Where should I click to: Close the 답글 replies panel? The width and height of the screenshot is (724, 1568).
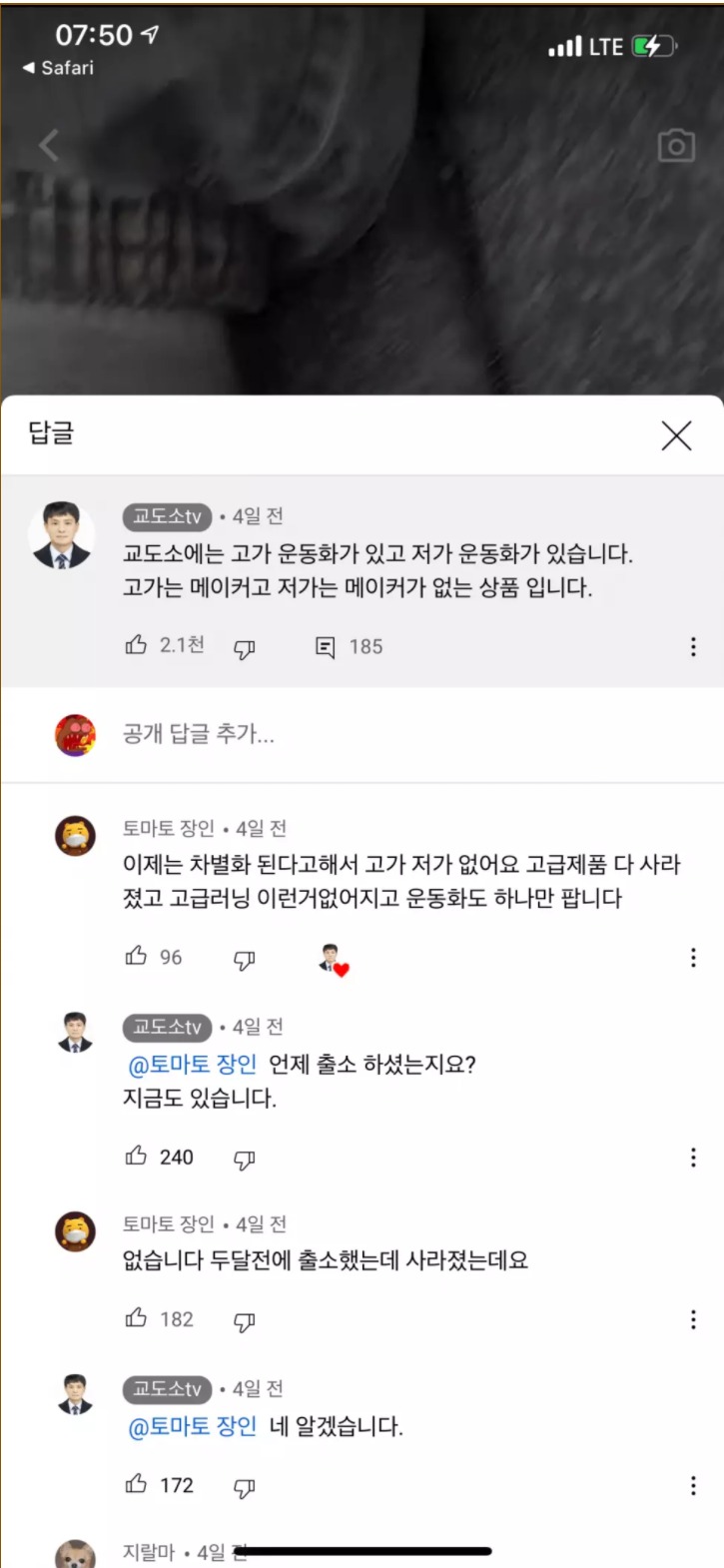click(676, 435)
